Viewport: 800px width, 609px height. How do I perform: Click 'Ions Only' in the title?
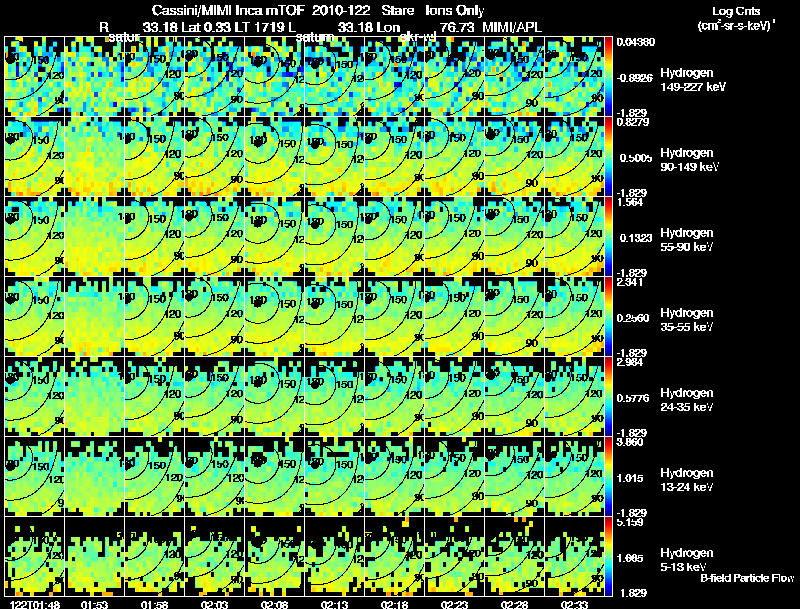pos(455,10)
